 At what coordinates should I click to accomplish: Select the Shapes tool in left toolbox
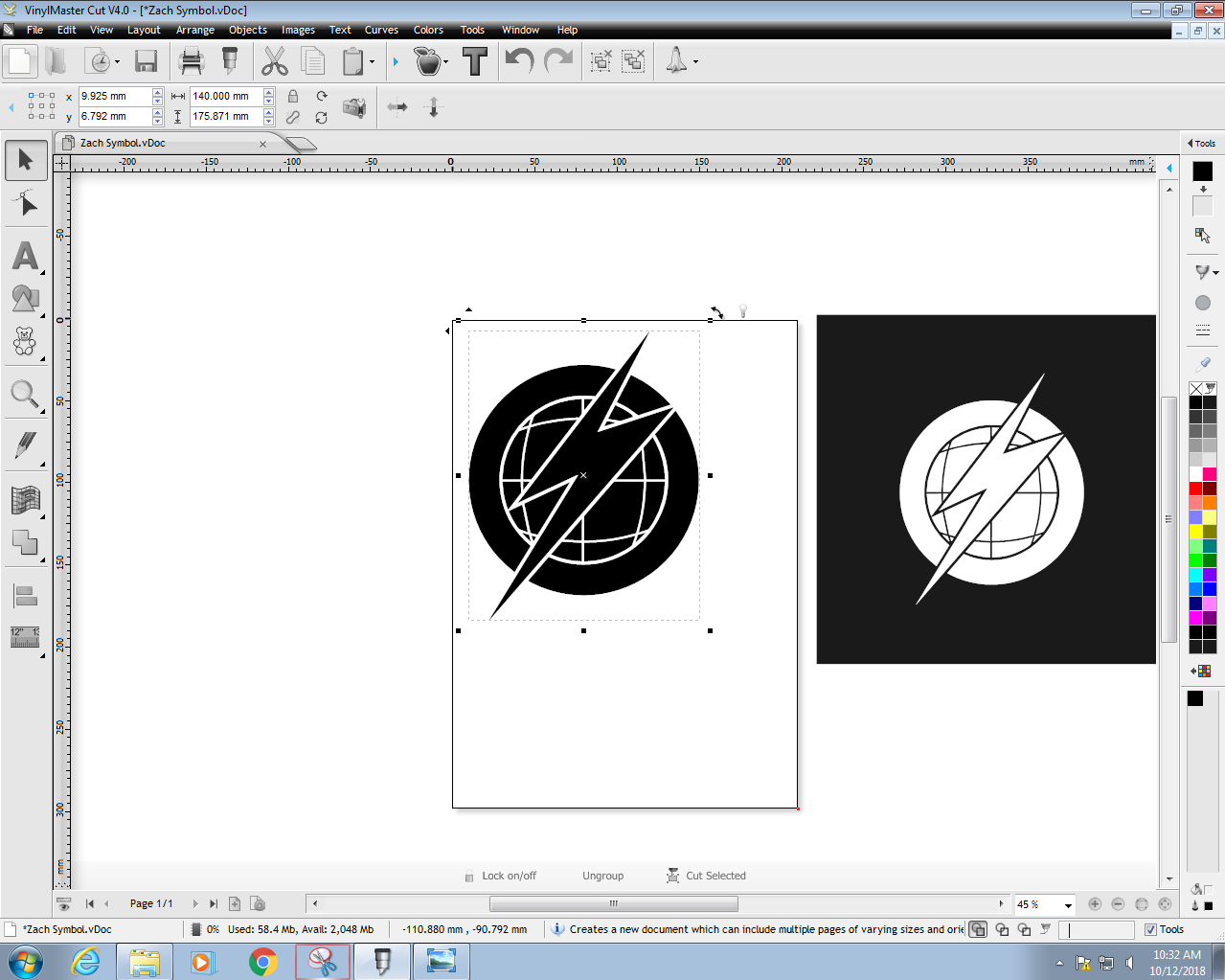point(26,299)
